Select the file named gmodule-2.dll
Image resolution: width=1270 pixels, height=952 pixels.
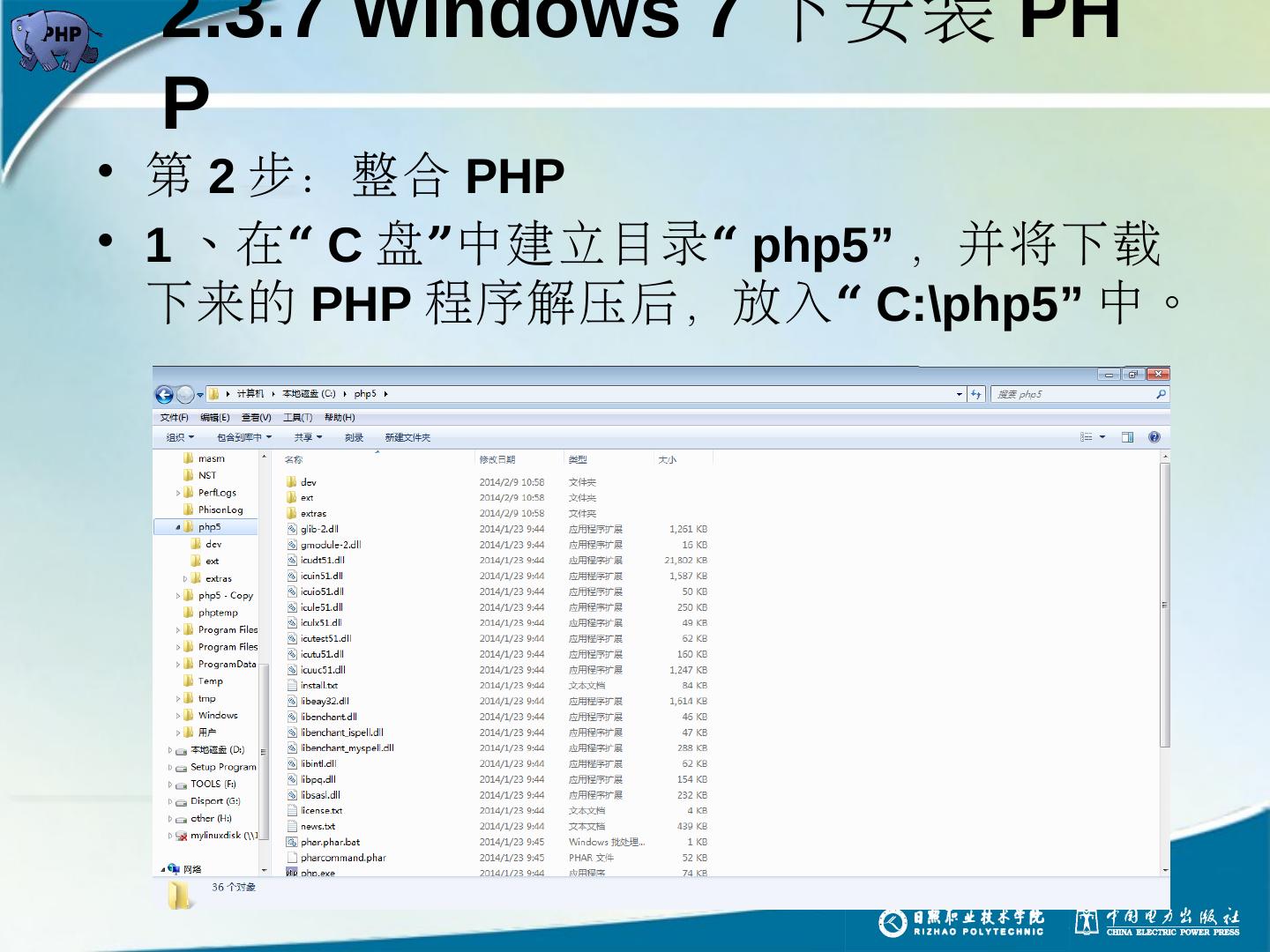tap(331, 545)
